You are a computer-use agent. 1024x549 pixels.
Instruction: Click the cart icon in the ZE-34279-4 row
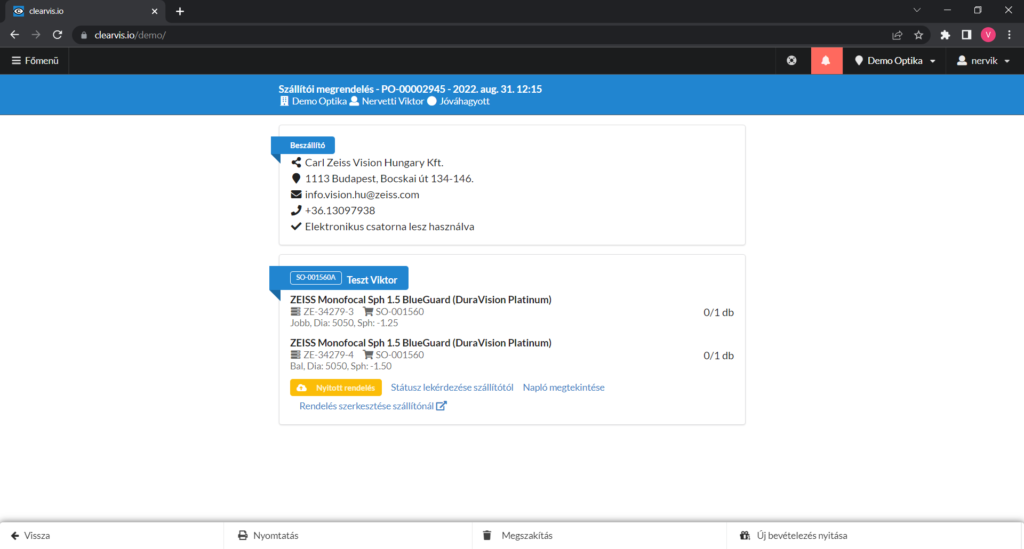click(x=368, y=355)
